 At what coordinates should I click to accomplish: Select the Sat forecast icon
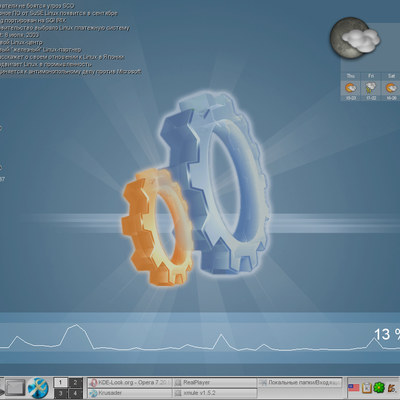click(x=391, y=88)
